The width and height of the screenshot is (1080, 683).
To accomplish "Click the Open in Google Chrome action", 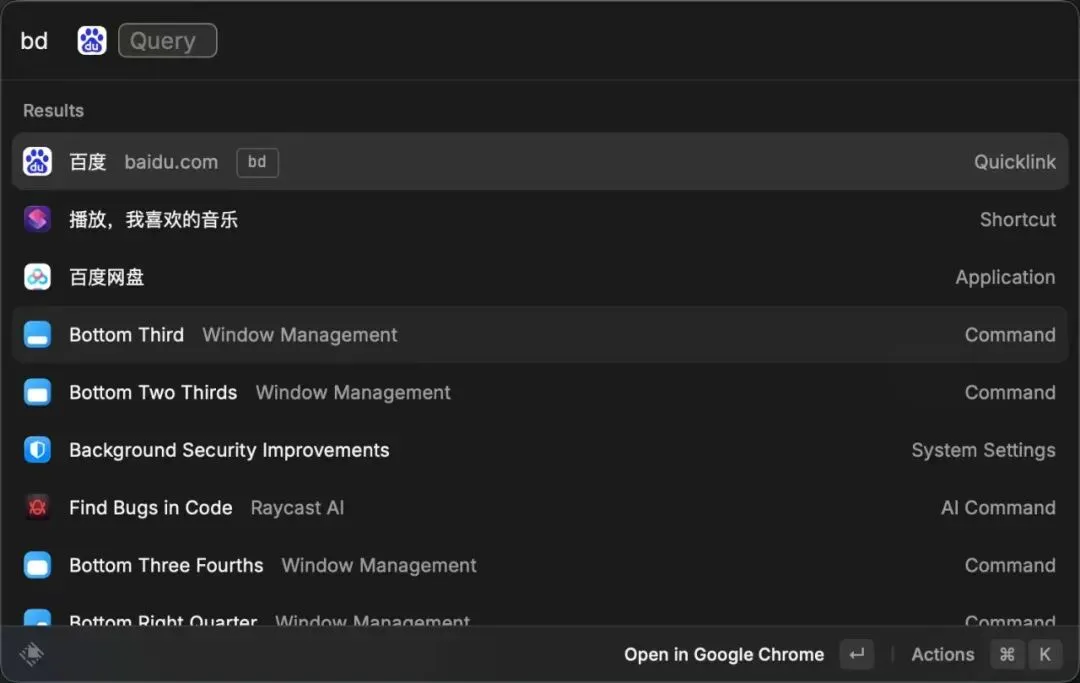I will click(x=724, y=654).
